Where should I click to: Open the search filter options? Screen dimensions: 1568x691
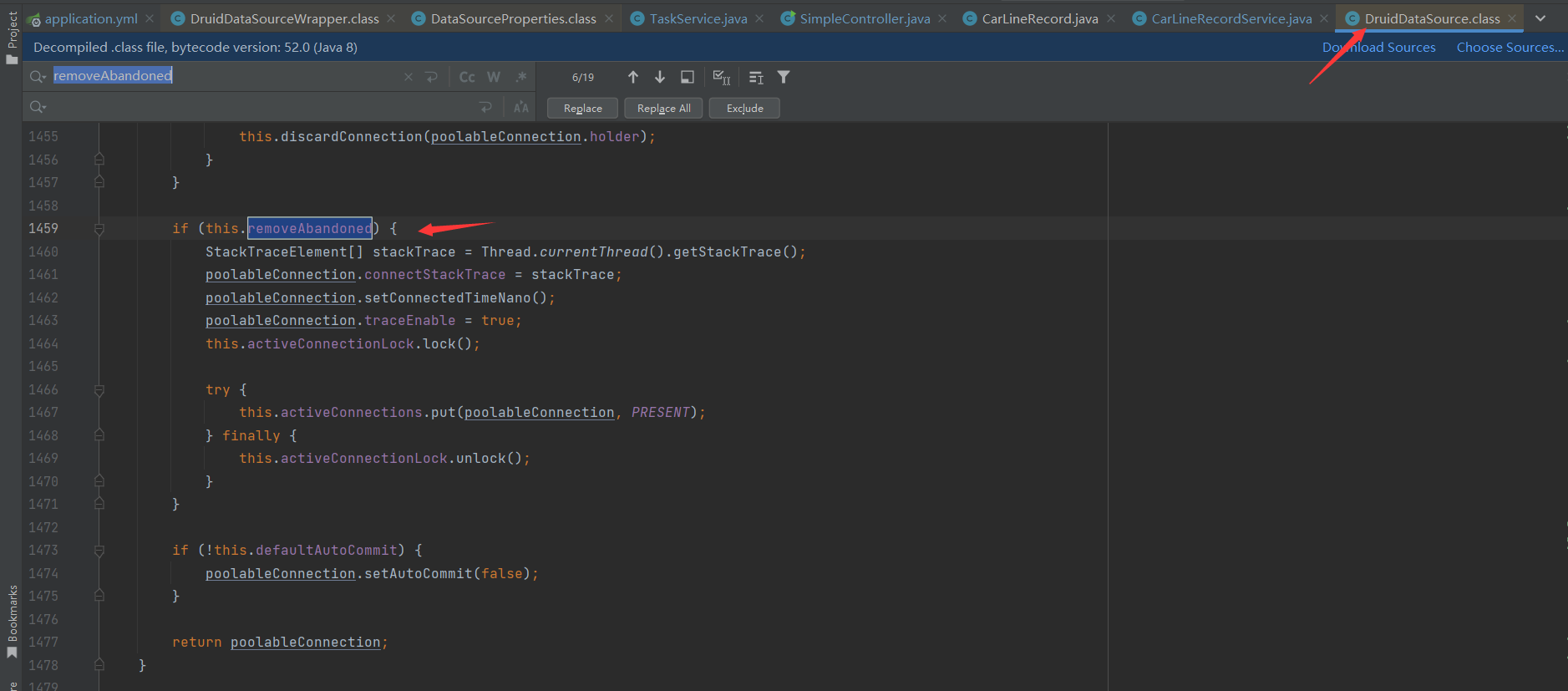(x=784, y=77)
